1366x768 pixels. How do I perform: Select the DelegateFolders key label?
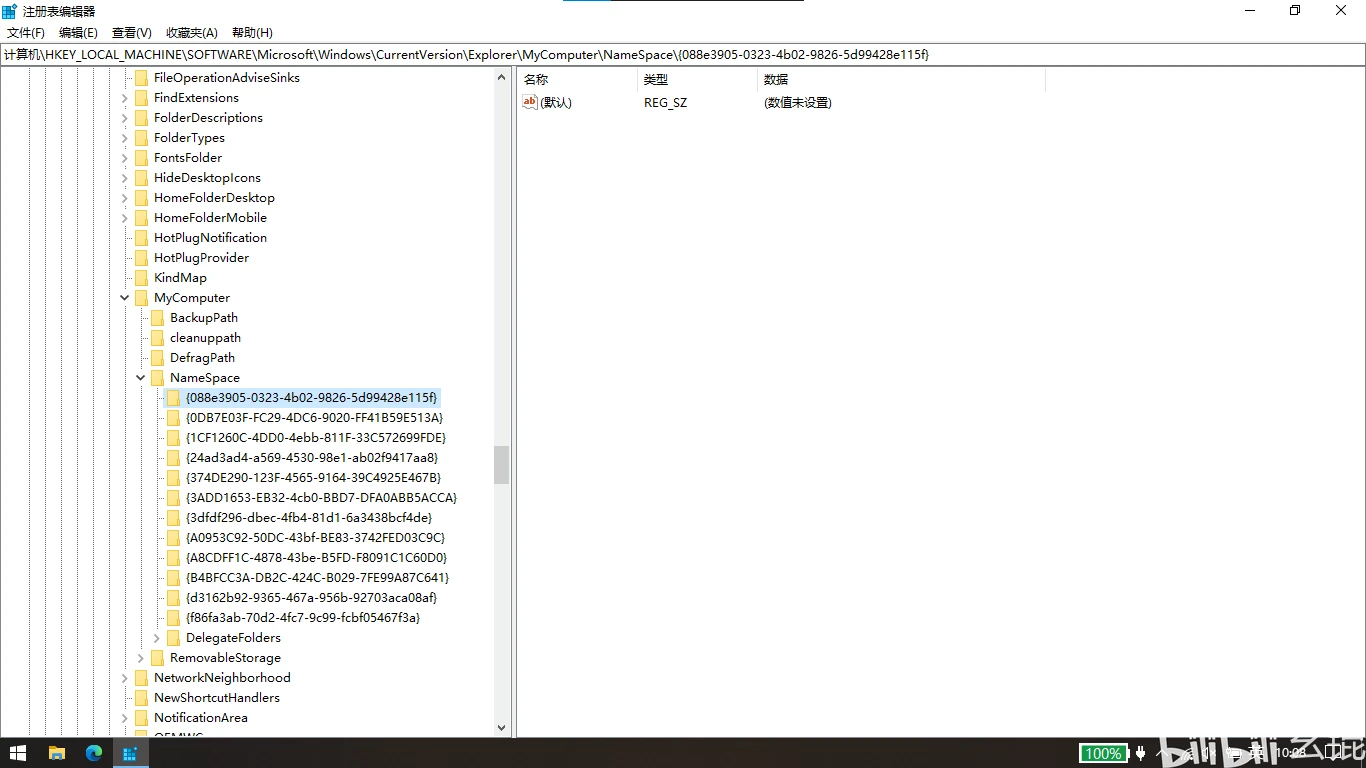pyautogui.click(x=233, y=638)
